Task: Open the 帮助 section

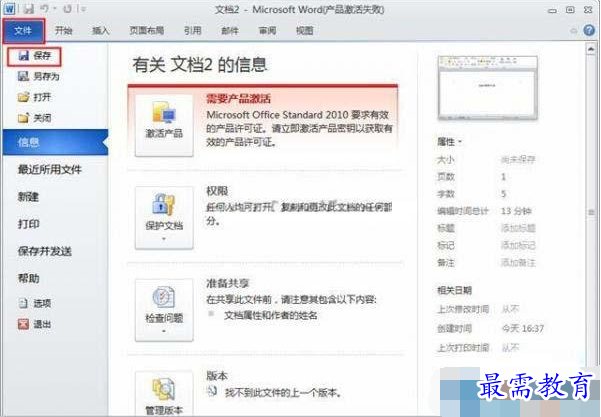Action: coord(28,278)
